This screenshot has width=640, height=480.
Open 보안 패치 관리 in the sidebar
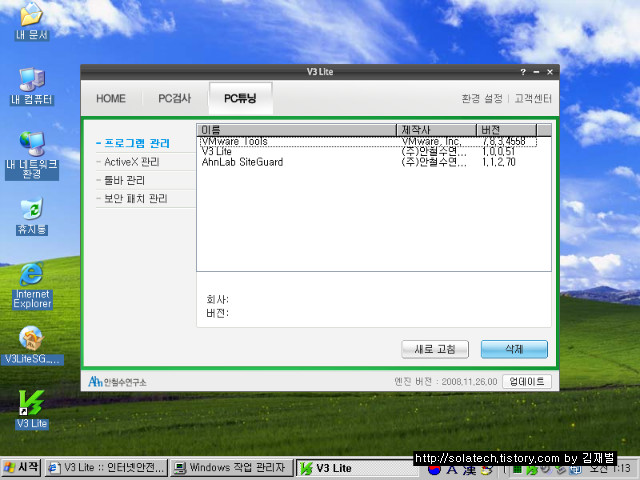click(136, 199)
